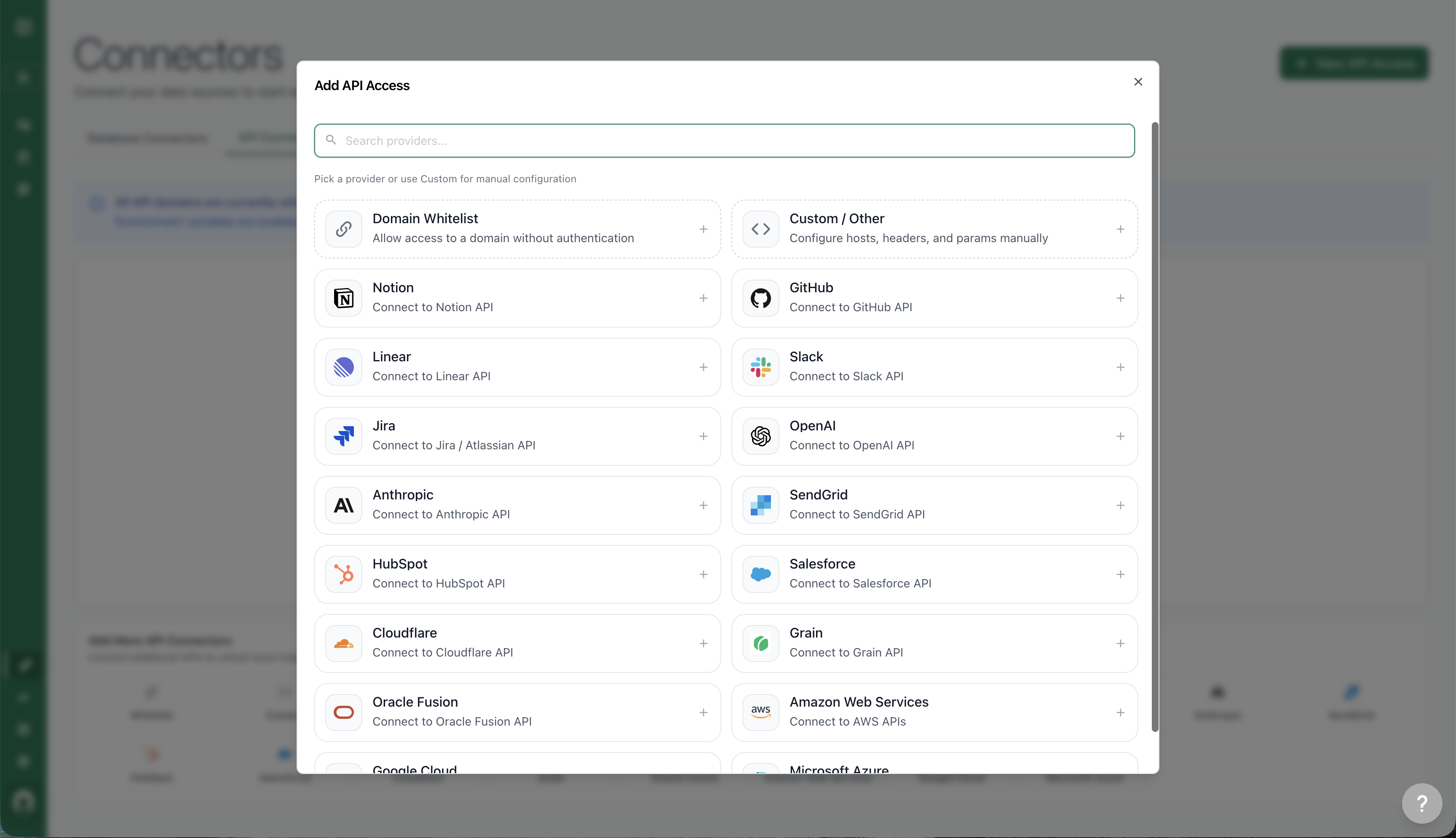
Task: Click the Linear logo icon
Action: pyautogui.click(x=344, y=367)
